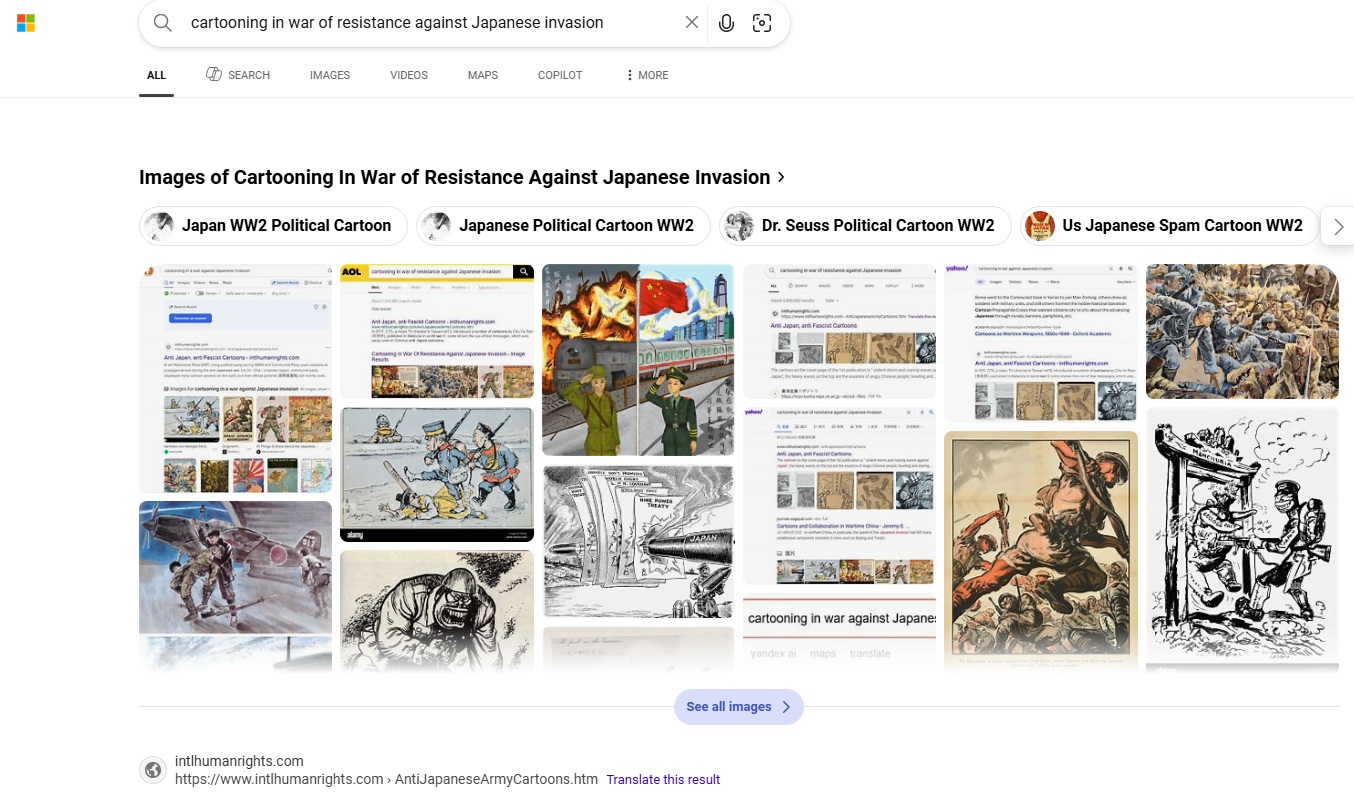
Task: Open the gorilla-like soldier ink cartoon
Action: coord(437,610)
